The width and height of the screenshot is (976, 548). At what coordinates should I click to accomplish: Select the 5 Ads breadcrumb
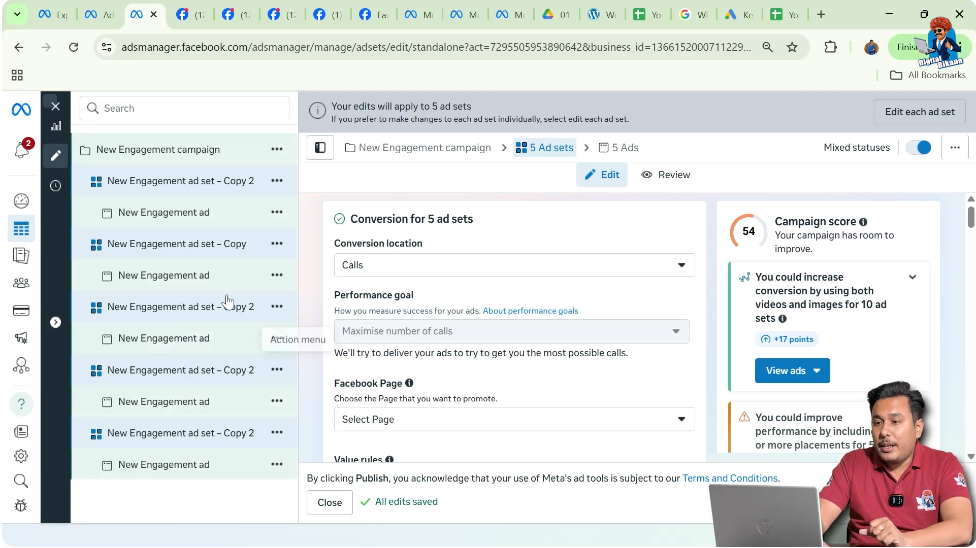click(619, 148)
